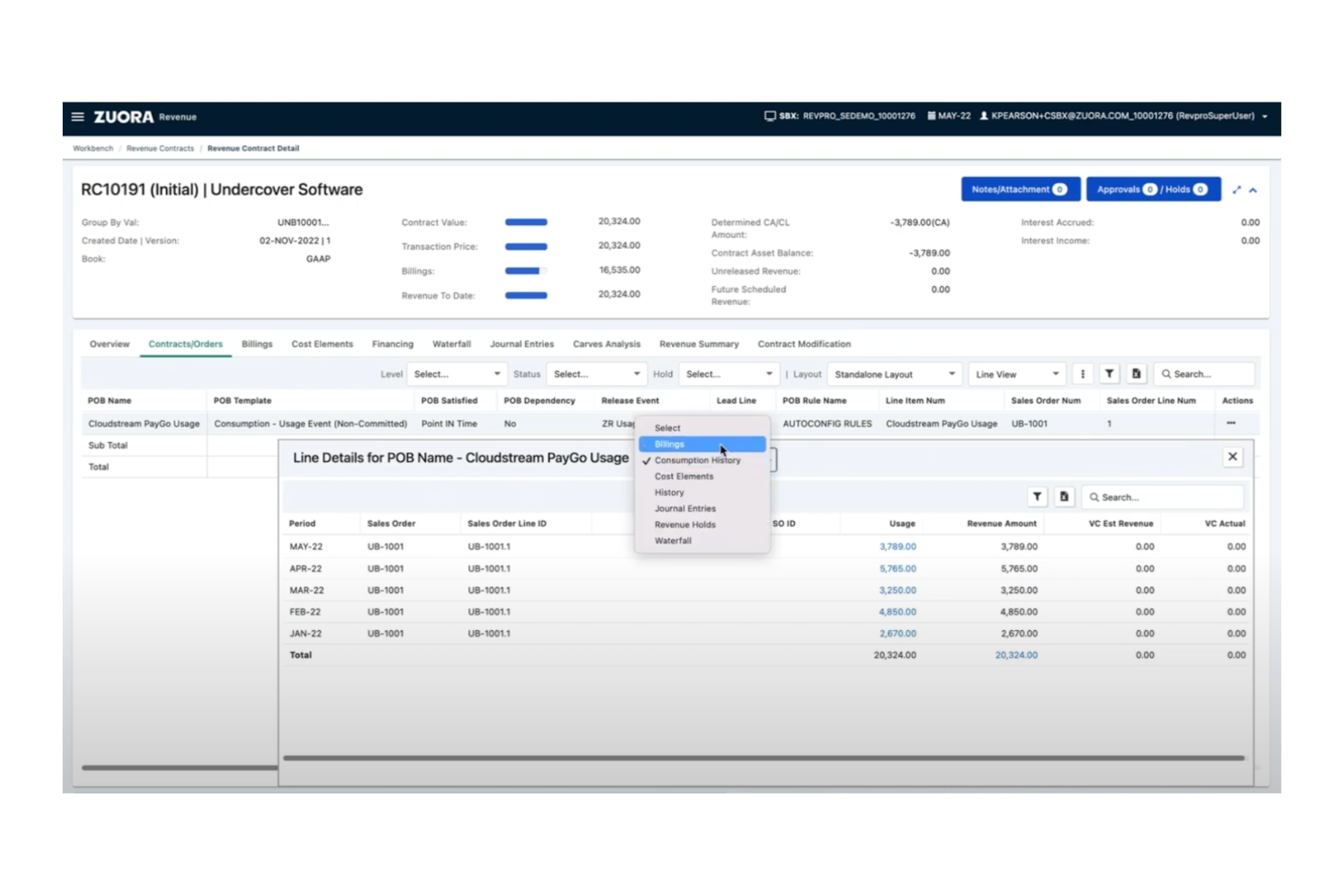1344x896 pixels.
Task: Collapse the contract header with the chevron
Action: coord(1253,190)
